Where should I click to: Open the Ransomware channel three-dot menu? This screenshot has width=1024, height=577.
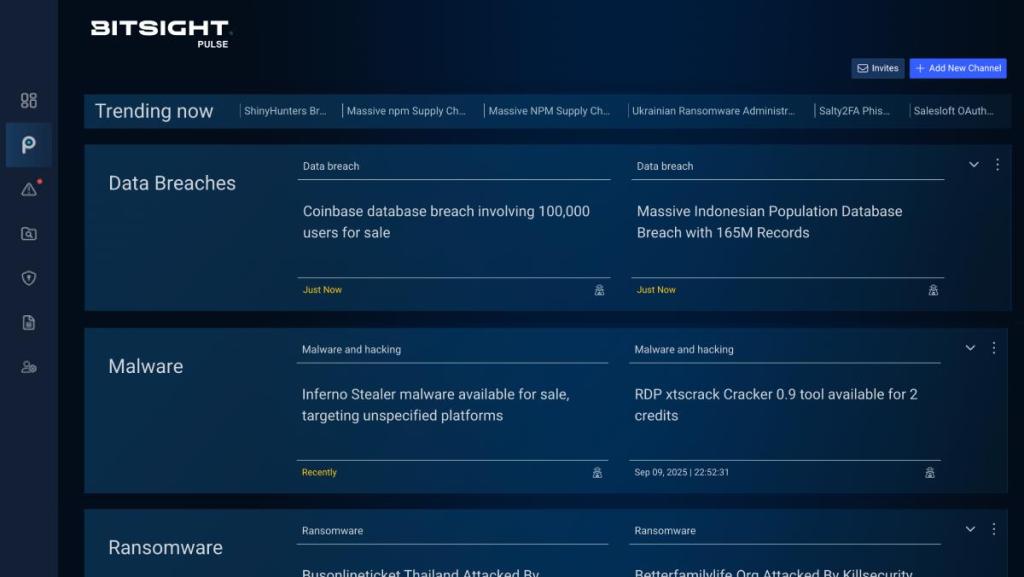tap(994, 529)
